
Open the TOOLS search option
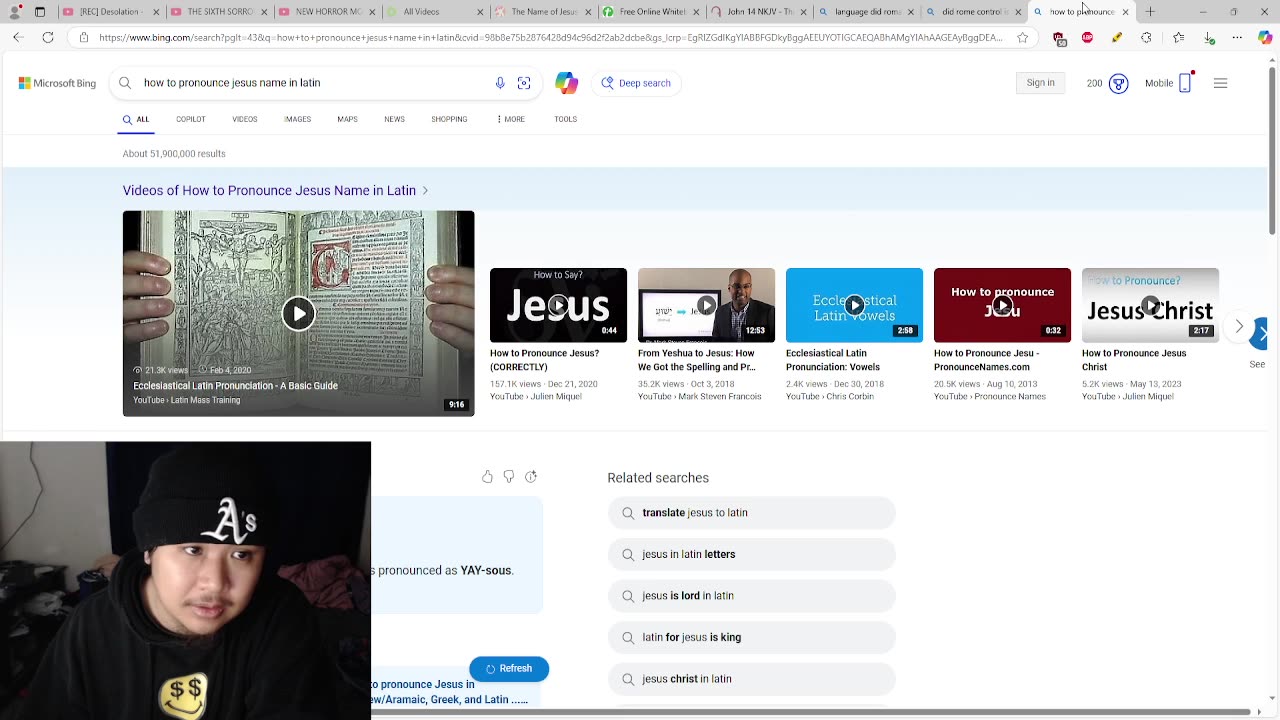[565, 119]
